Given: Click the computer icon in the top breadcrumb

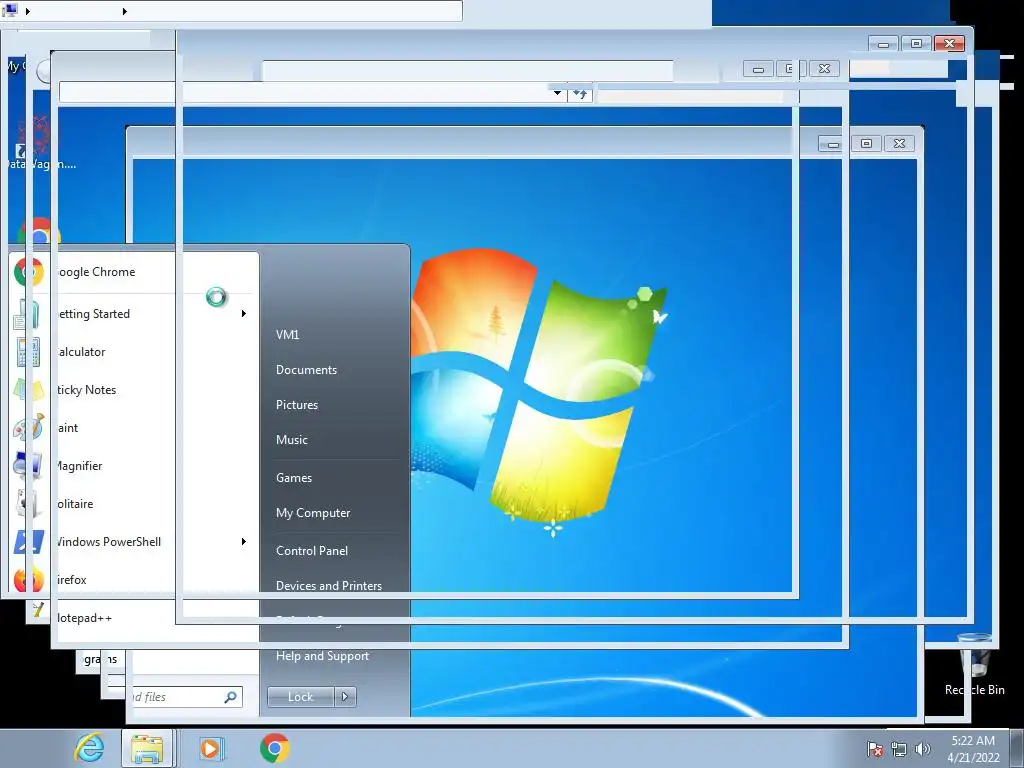Looking at the screenshot, I should click(10, 10).
